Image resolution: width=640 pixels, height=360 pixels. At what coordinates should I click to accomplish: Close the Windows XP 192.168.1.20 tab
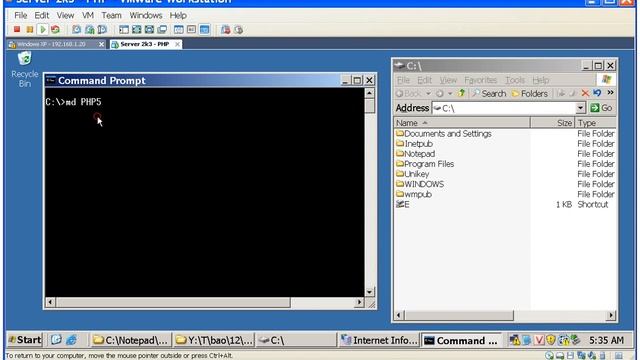tap(101, 44)
